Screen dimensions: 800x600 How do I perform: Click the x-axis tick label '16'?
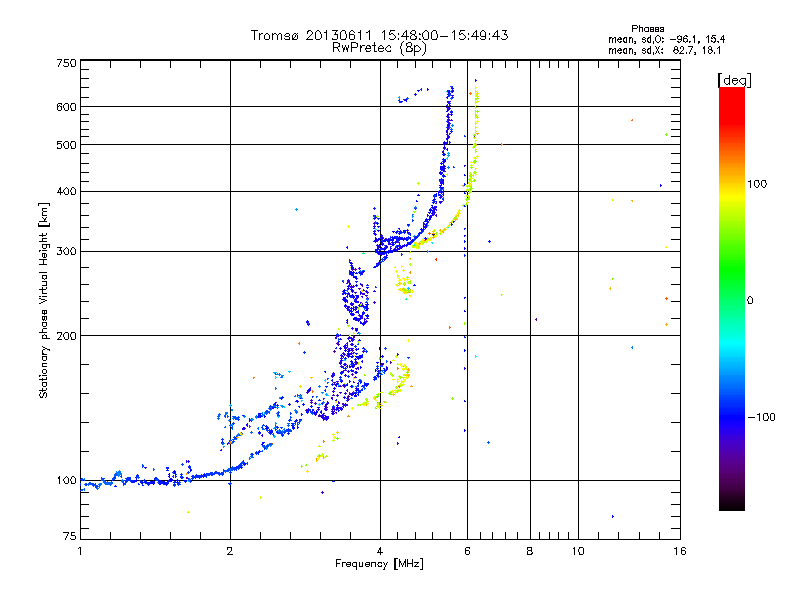click(x=680, y=551)
